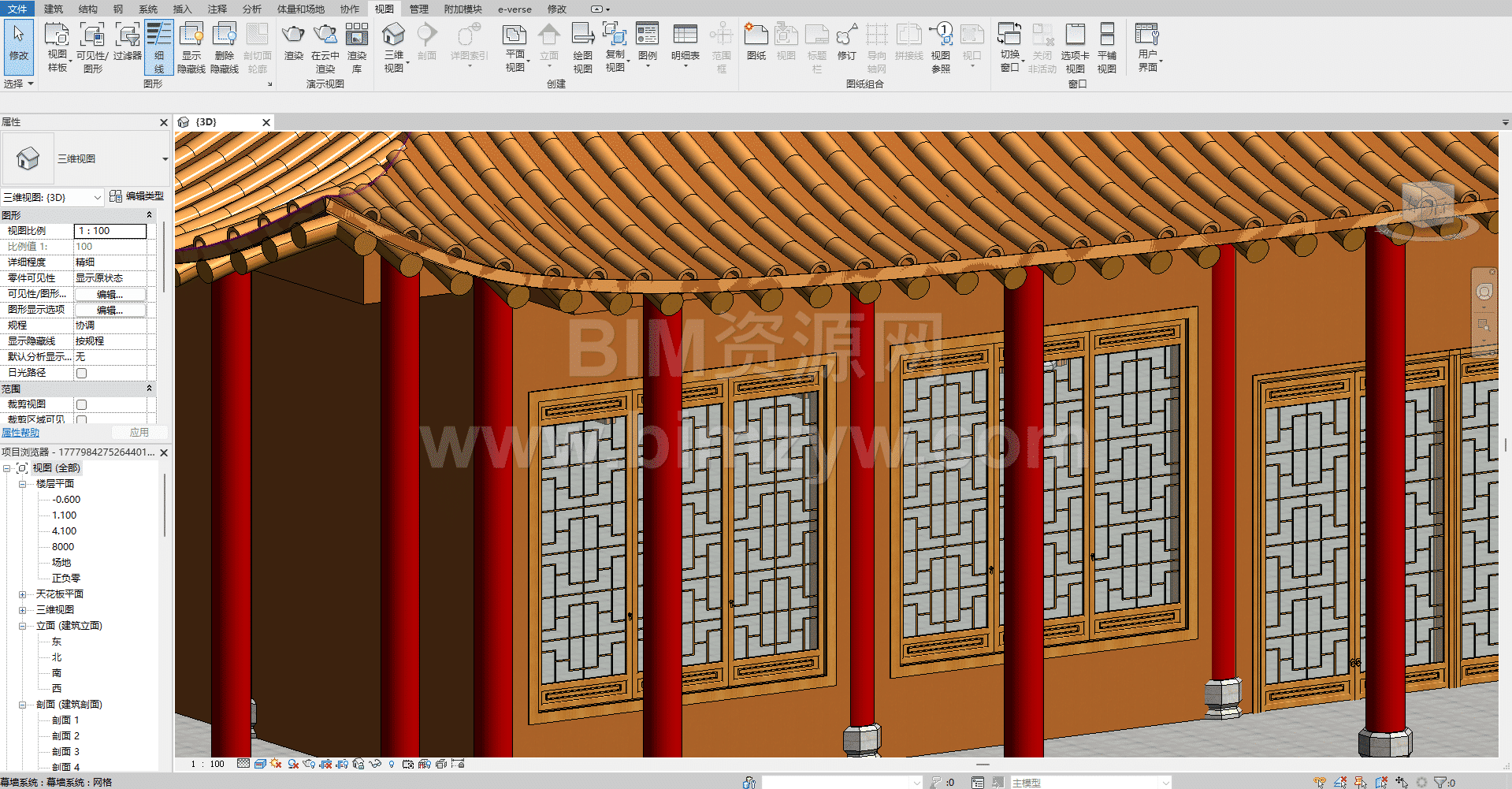Click the 编辑类型 edit type button

pos(137,196)
